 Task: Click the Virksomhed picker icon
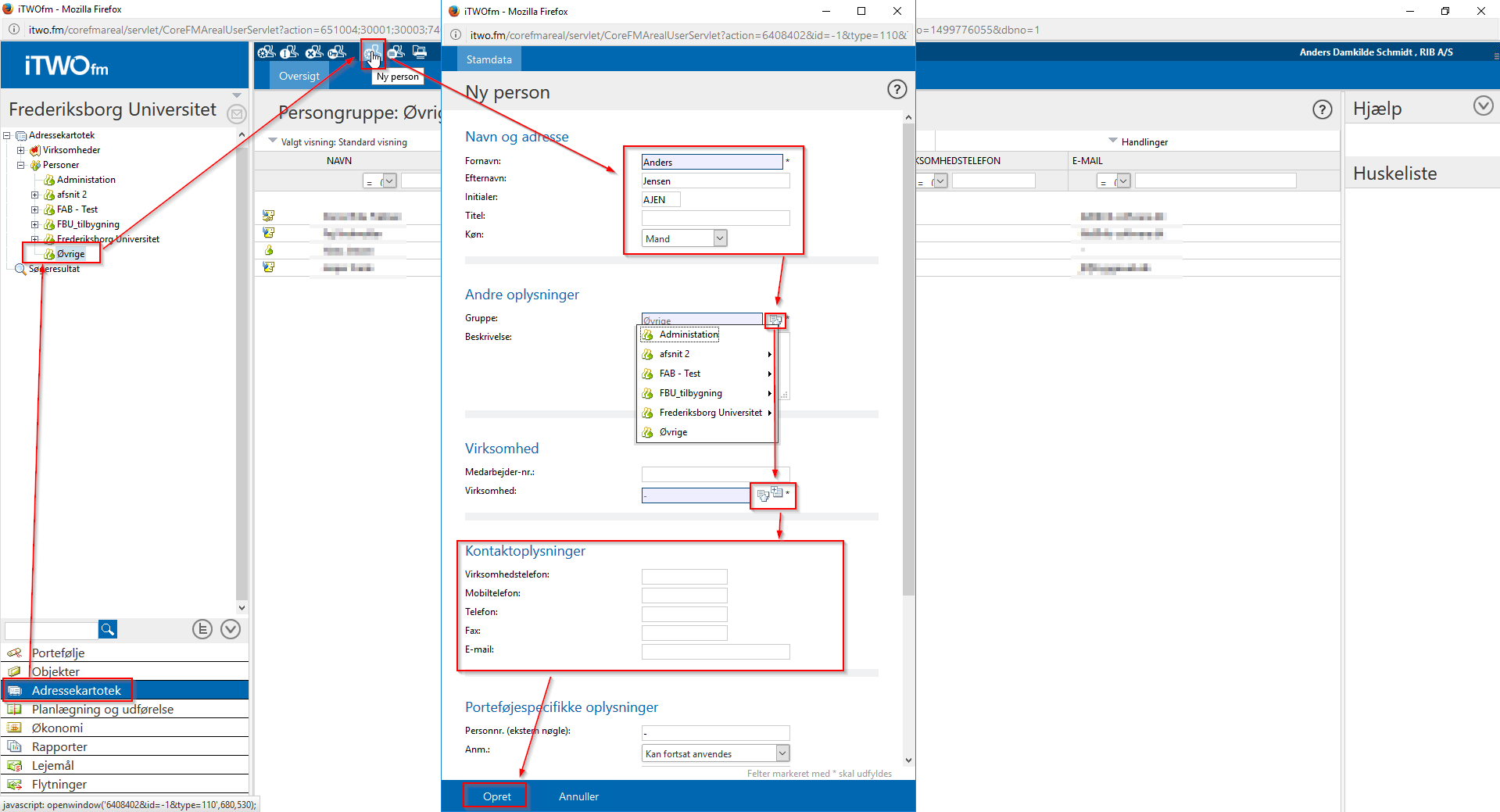click(763, 495)
